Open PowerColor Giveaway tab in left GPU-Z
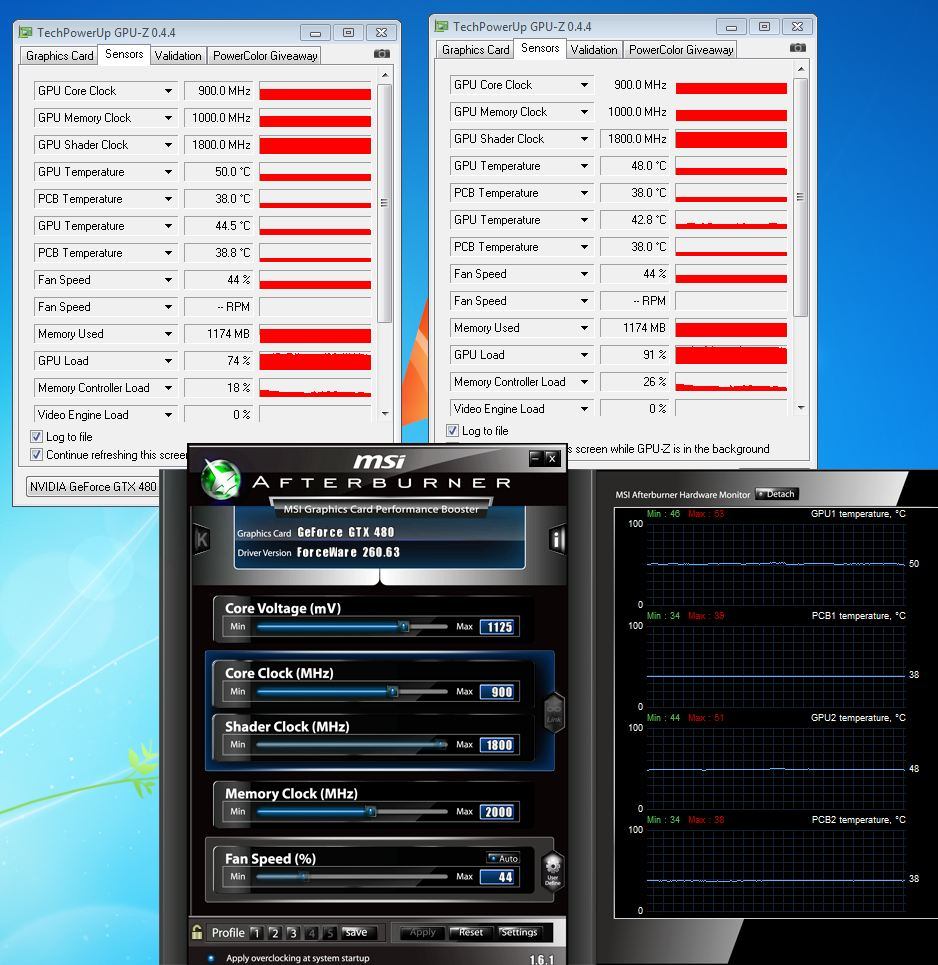The width and height of the screenshot is (938, 965). pos(265,55)
